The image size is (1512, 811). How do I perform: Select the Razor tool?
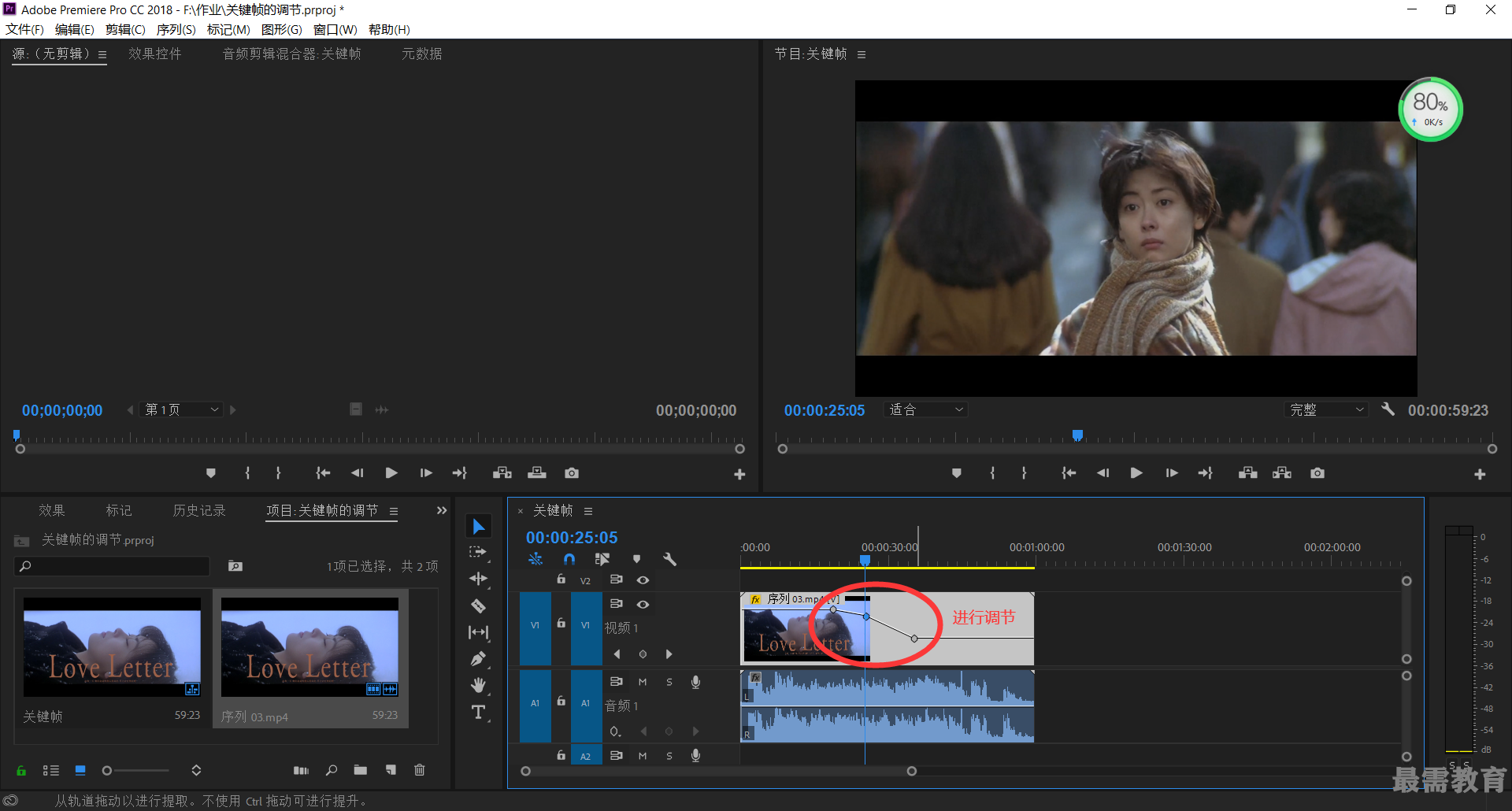point(478,605)
